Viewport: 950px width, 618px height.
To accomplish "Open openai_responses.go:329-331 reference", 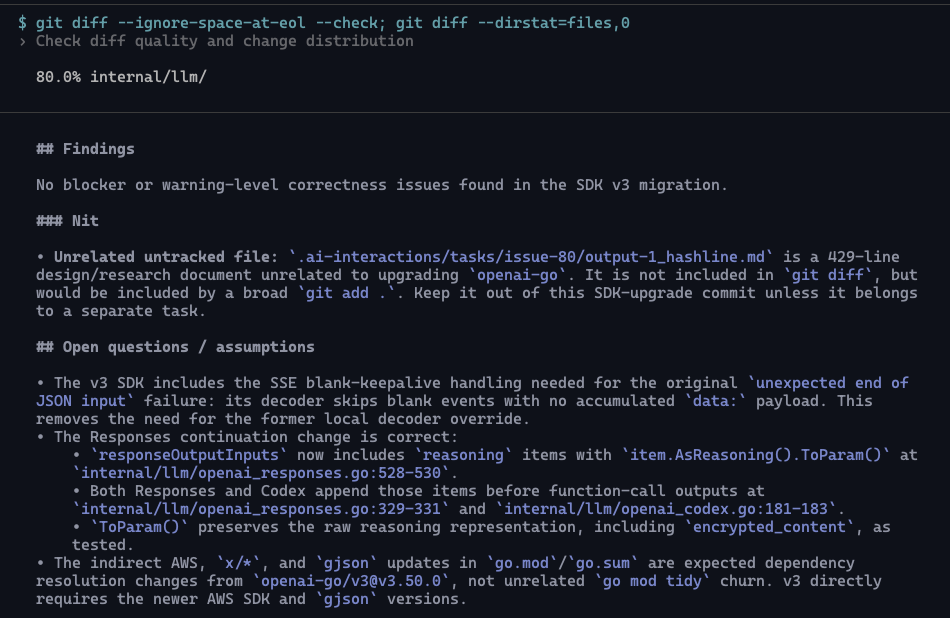I will [x=261, y=509].
